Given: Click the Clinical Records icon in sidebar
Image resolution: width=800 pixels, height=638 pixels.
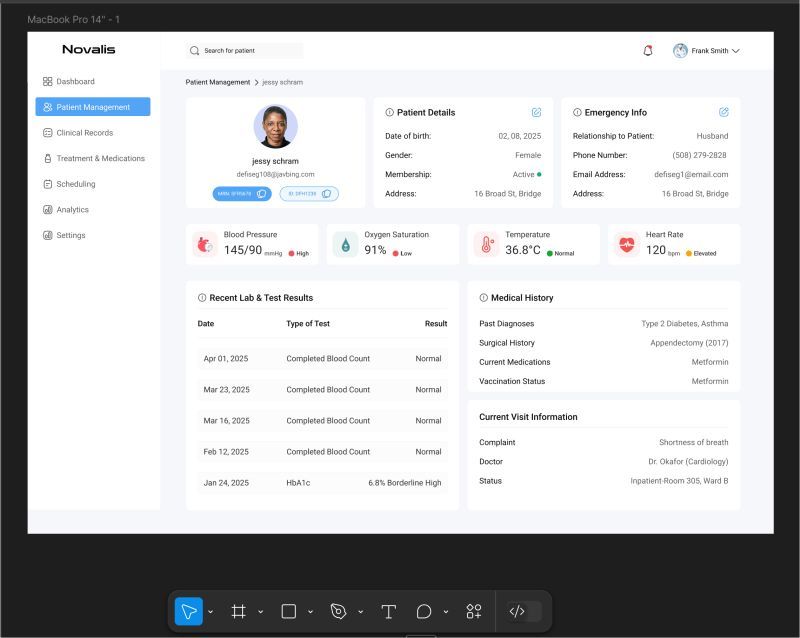Looking at the screenshot, I should tap(47, 133).
